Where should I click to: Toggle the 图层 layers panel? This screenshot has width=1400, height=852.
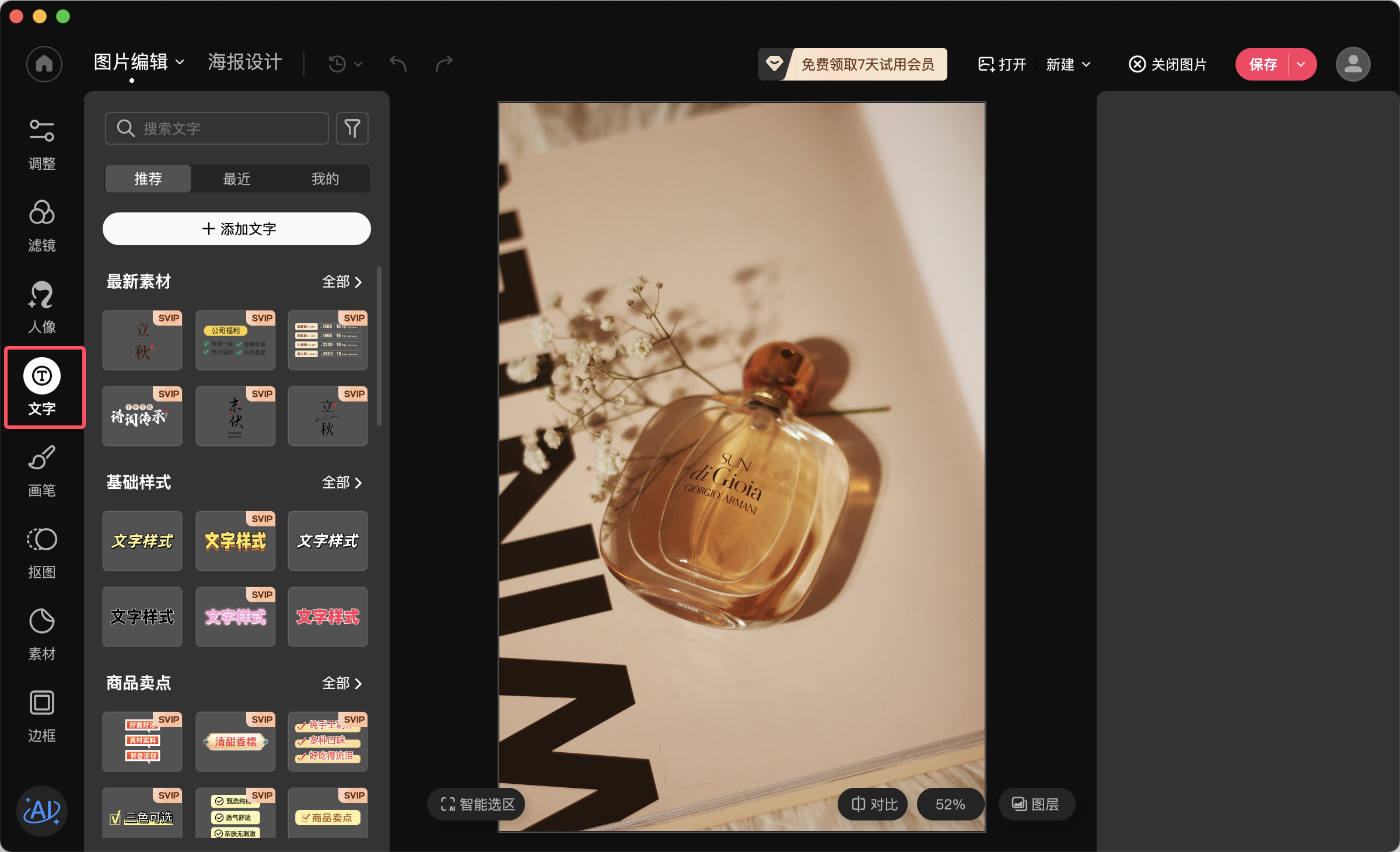pos(1035,804)
